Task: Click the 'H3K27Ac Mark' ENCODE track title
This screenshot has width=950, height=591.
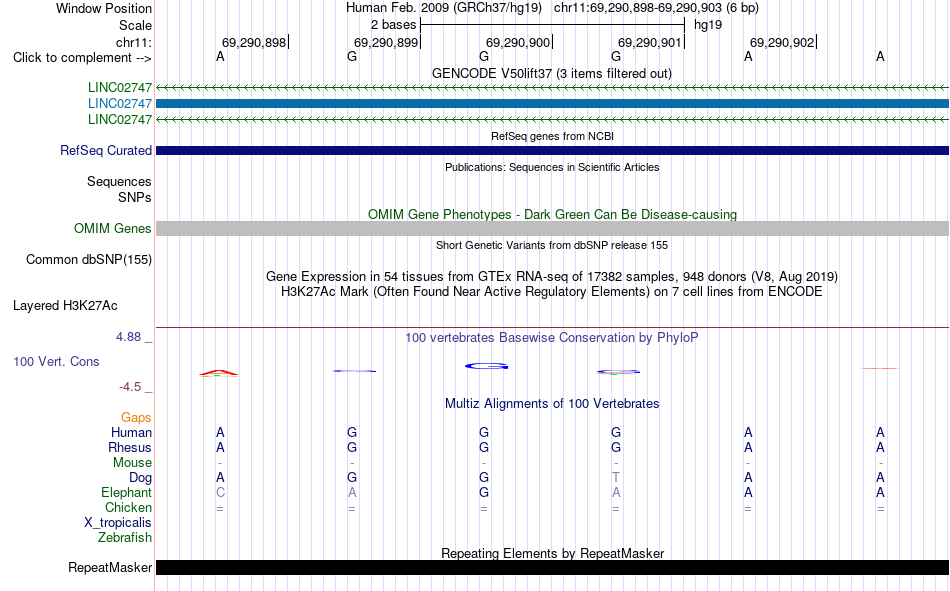Action: (x=552, y=292)
